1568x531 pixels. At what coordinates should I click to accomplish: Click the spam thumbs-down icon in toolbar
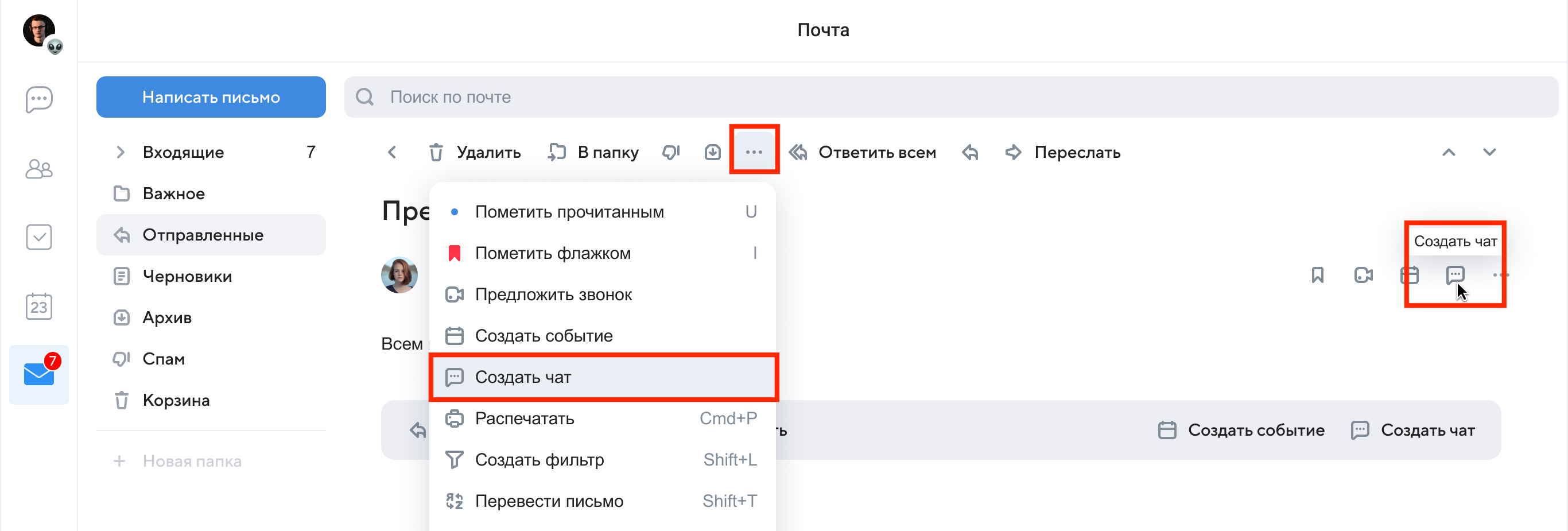[671, 152]
